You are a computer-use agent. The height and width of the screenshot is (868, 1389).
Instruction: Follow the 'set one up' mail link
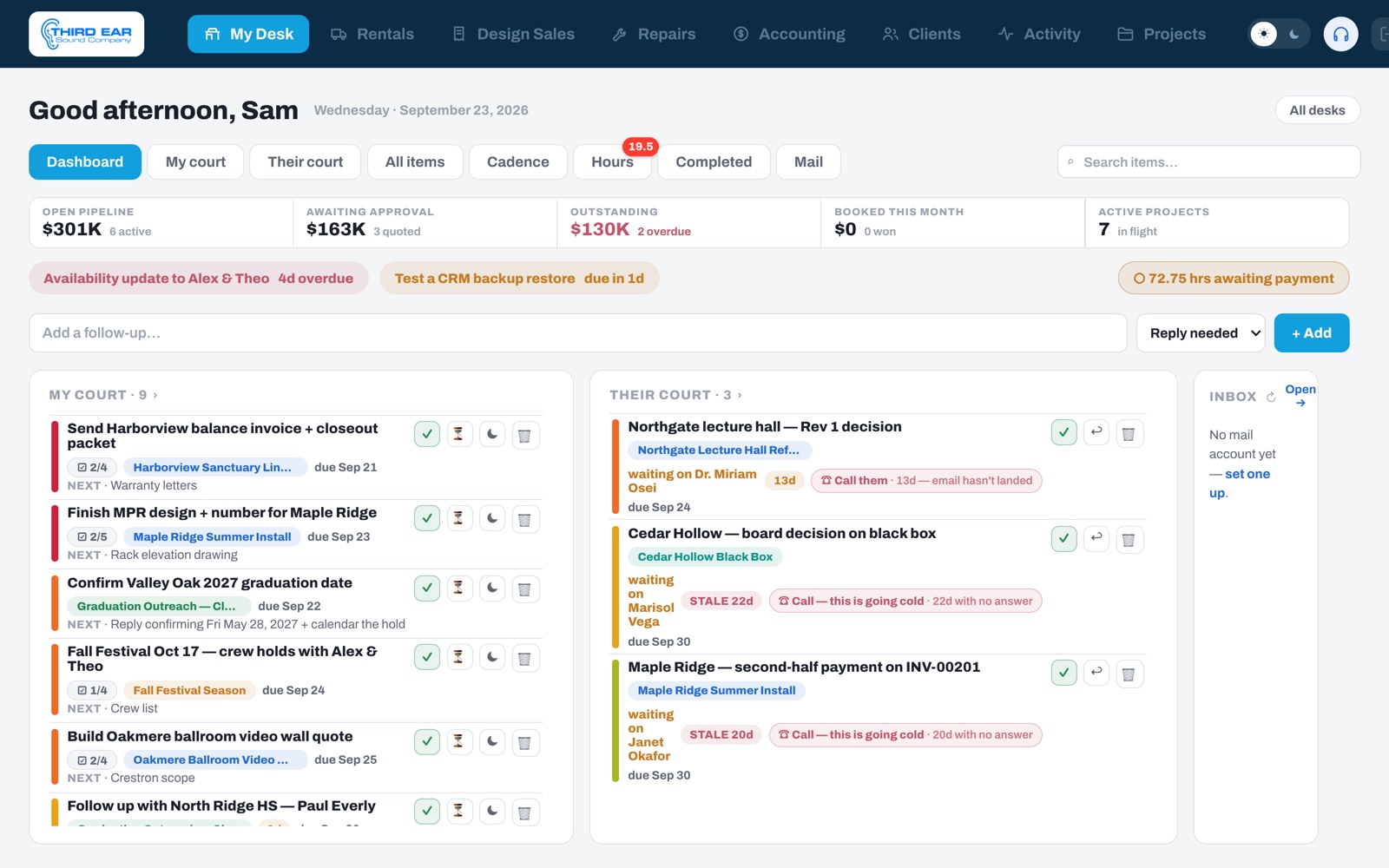pos(1240,483)
